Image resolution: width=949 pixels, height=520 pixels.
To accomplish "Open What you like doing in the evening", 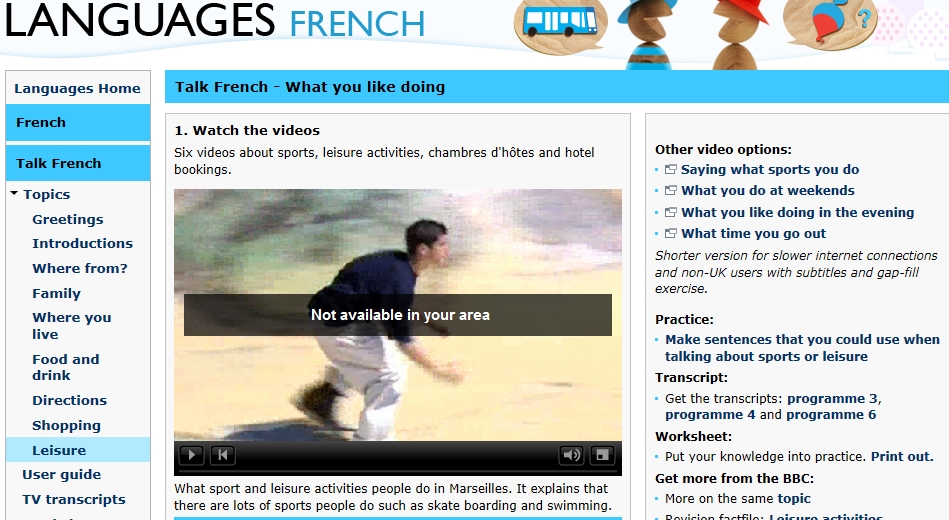I will tap(797, 212).
